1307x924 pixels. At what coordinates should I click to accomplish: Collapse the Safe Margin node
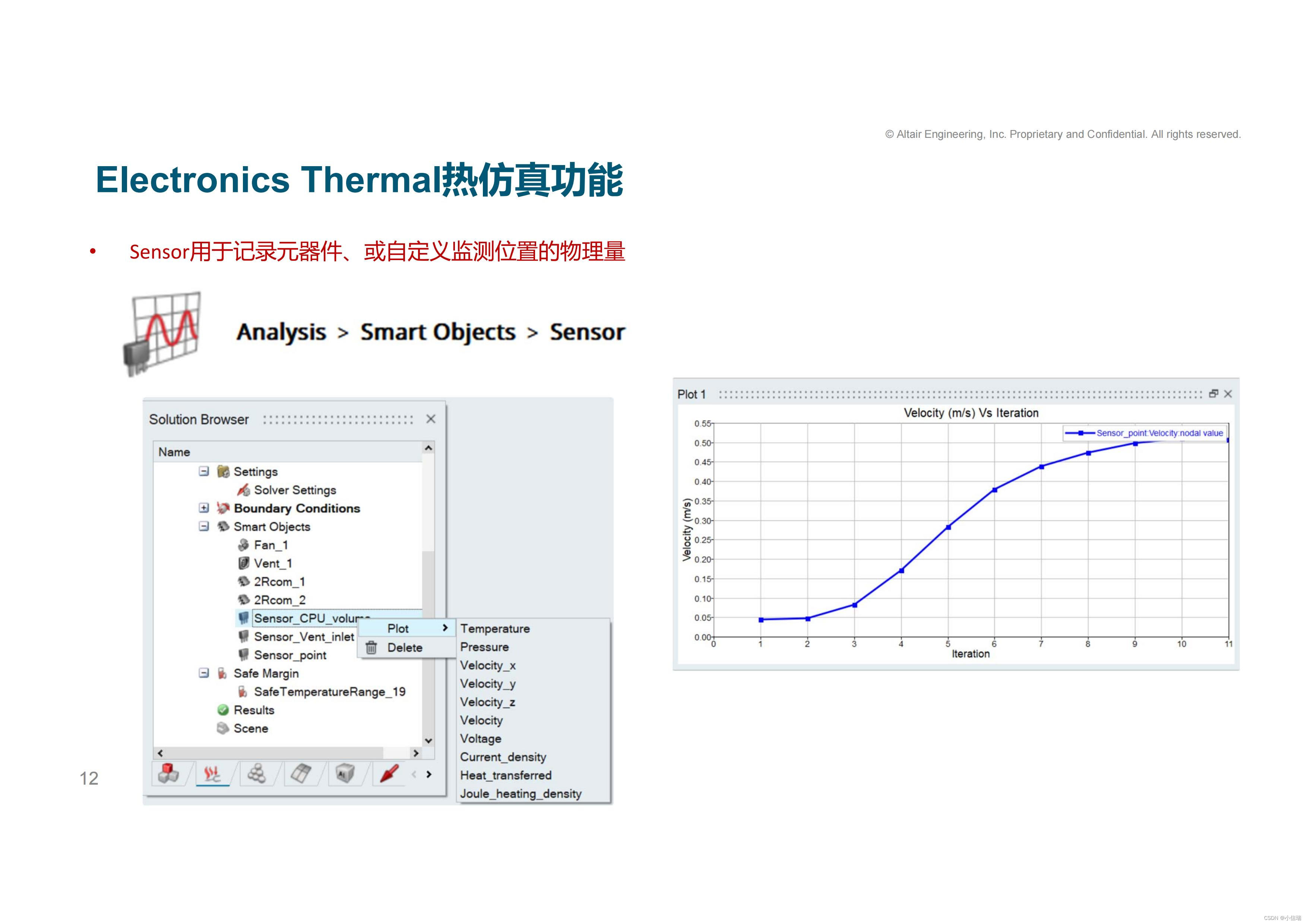[x=204, y=673]
